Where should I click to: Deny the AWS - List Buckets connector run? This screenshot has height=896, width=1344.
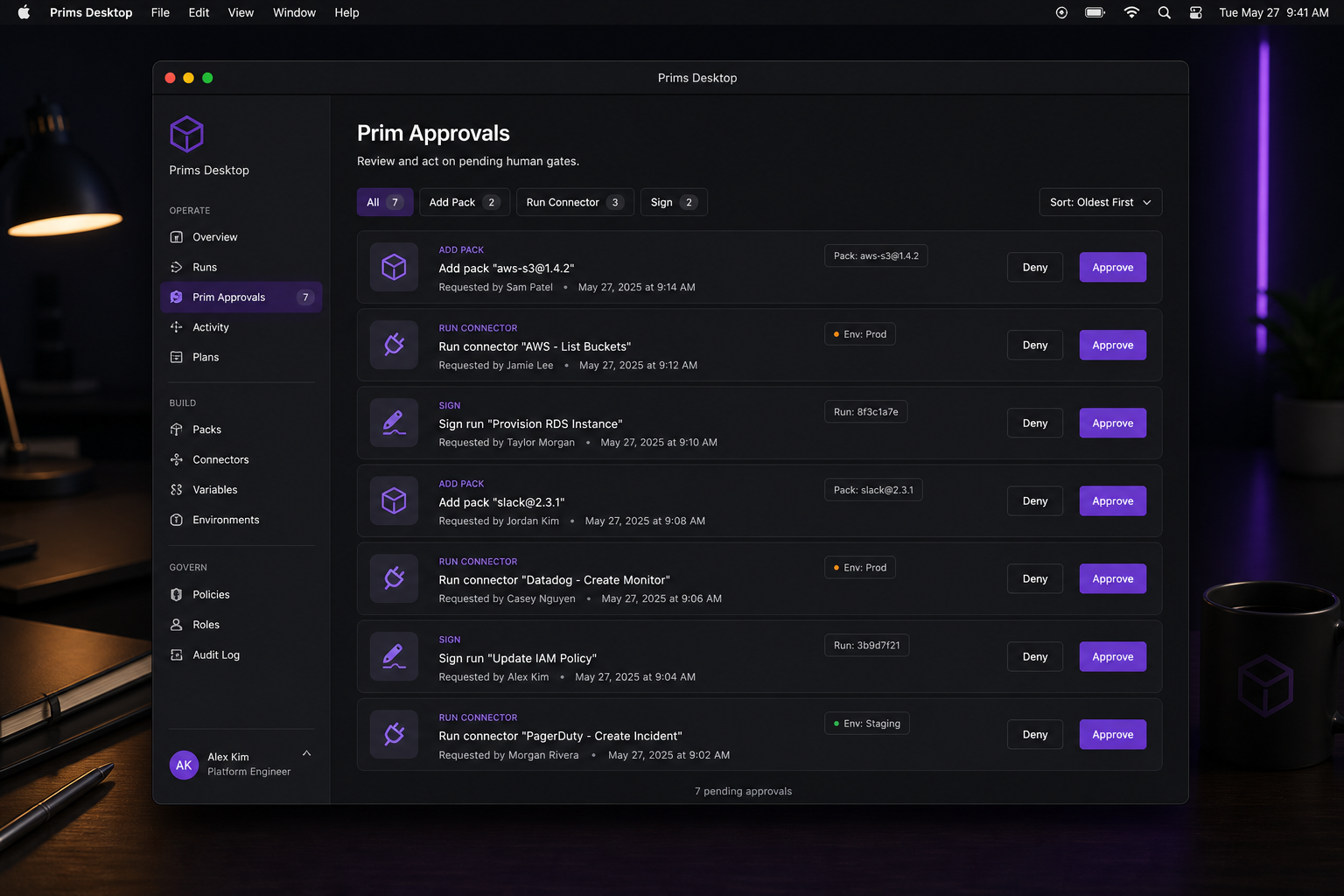pos(1035,345)
